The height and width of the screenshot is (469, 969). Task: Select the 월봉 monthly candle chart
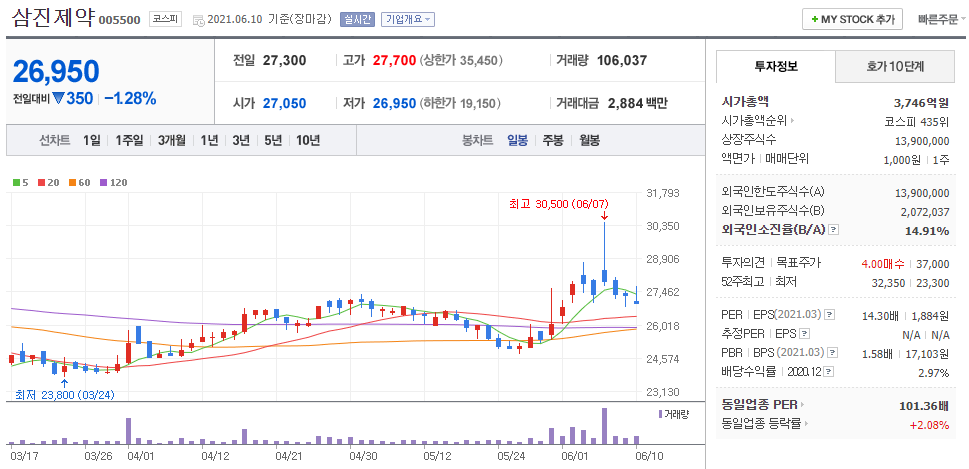pos(590,140)
